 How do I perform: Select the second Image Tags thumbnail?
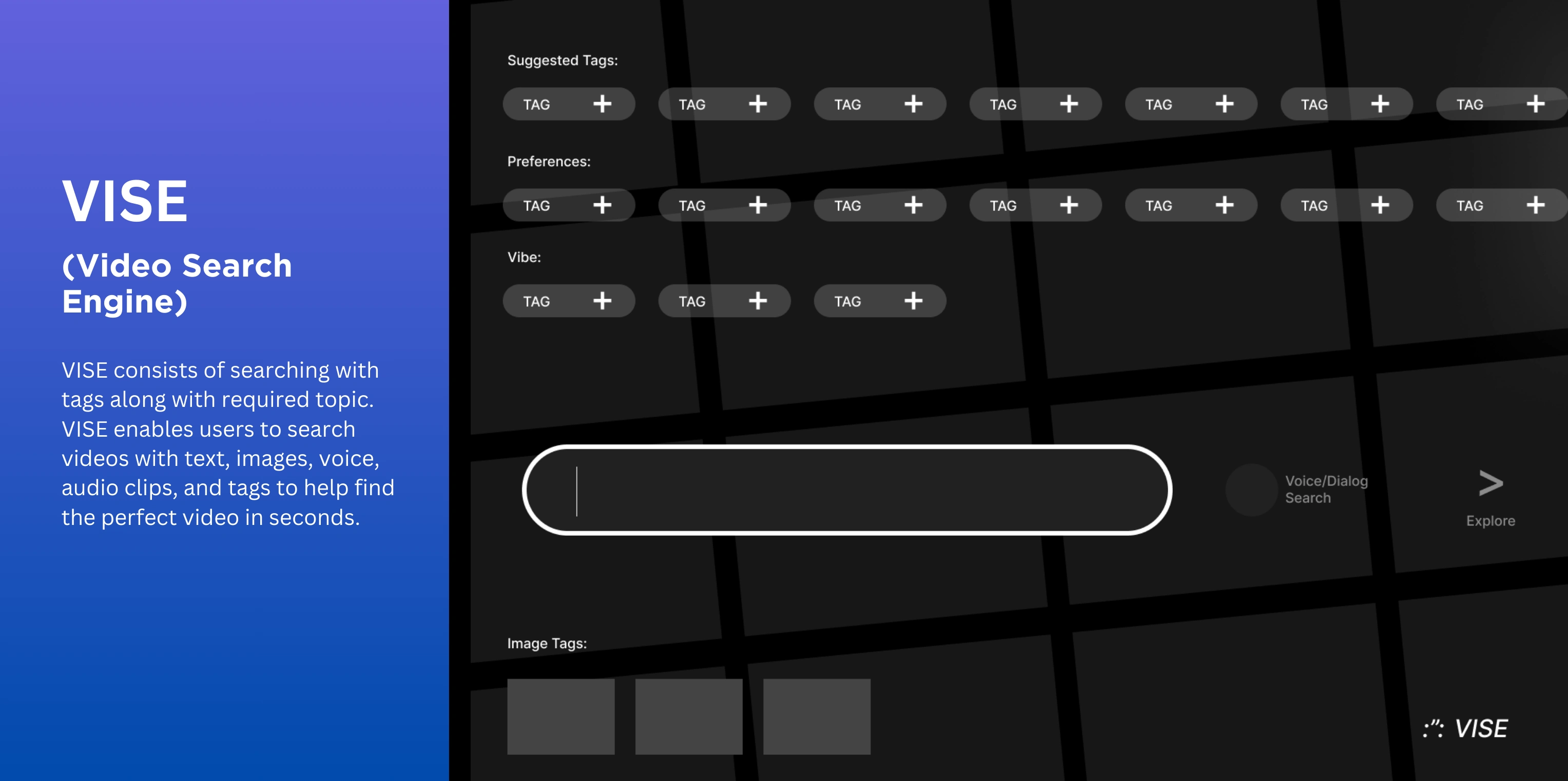(x=688, y=716)
